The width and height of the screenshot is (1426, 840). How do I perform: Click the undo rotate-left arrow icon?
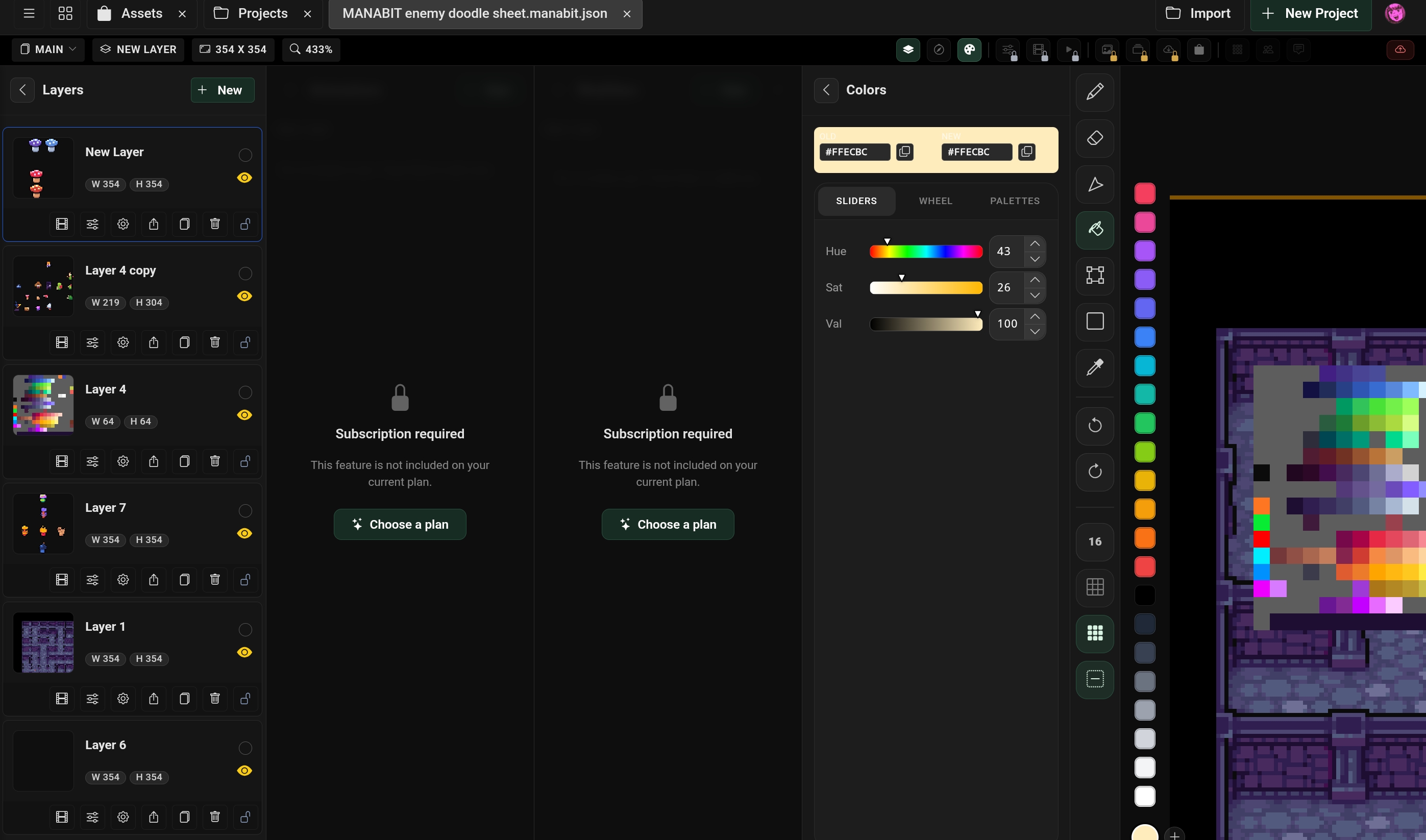1094,425
